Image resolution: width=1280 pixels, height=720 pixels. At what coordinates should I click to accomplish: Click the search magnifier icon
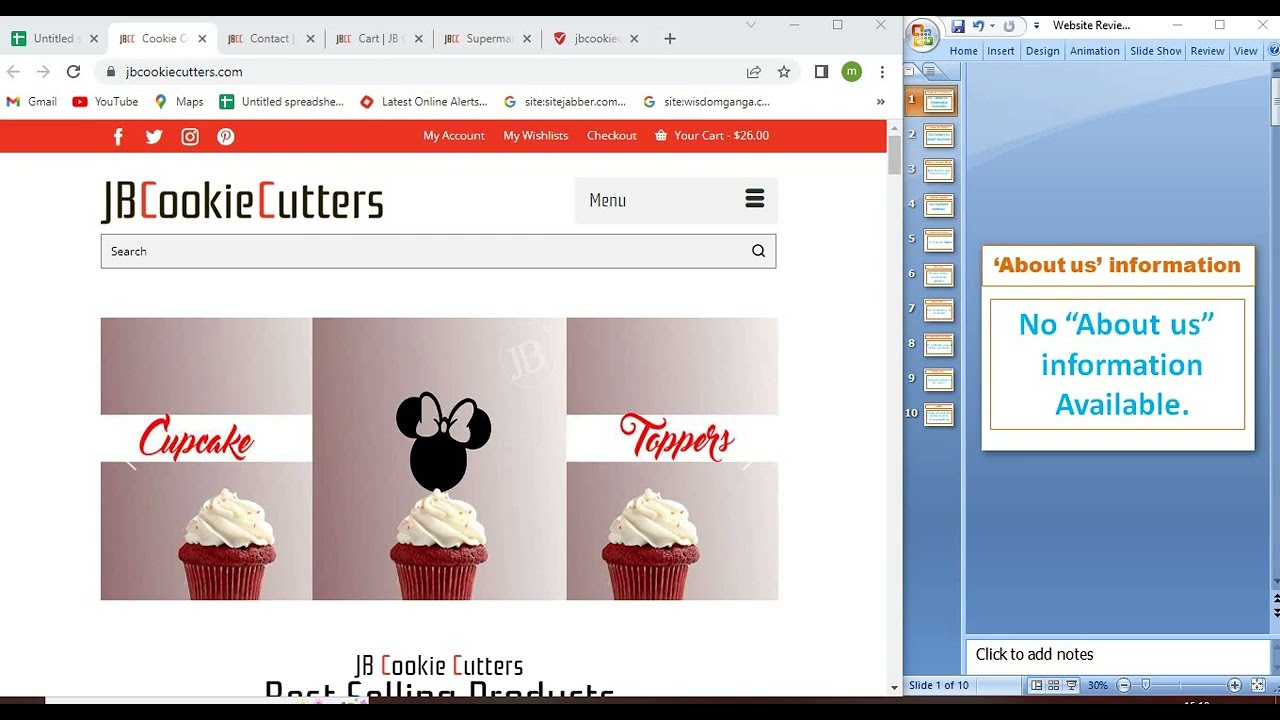tap(758, 252)
